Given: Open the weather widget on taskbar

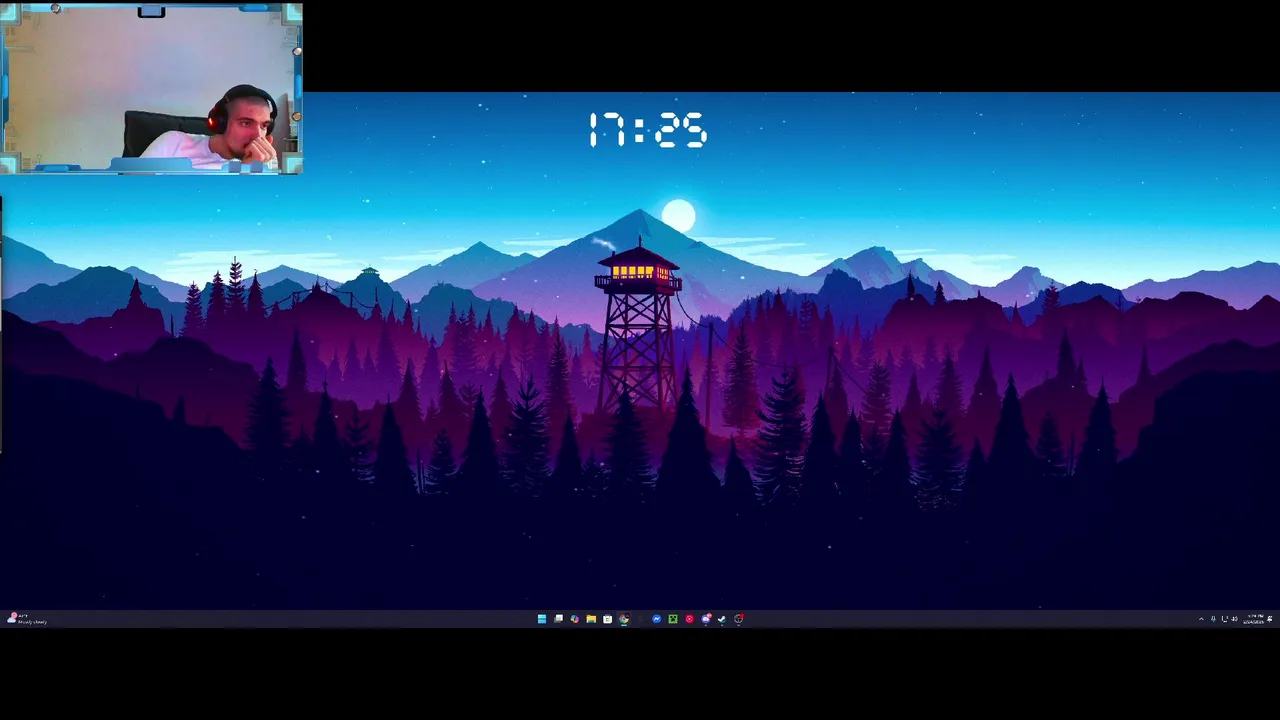Looking at the screenshot, I should click(27, 619).
